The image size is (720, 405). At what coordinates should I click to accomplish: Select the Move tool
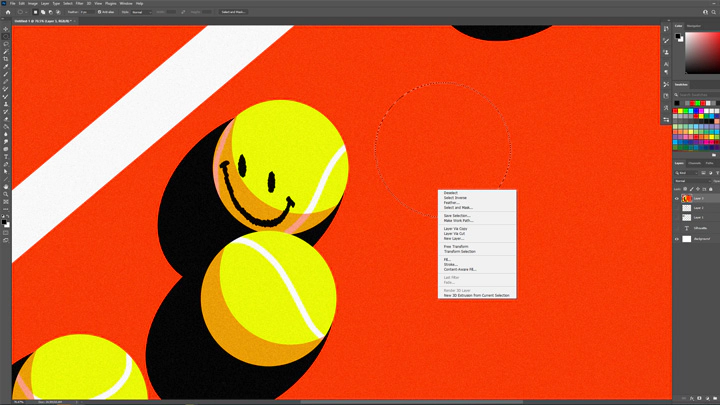pos(6,29)
